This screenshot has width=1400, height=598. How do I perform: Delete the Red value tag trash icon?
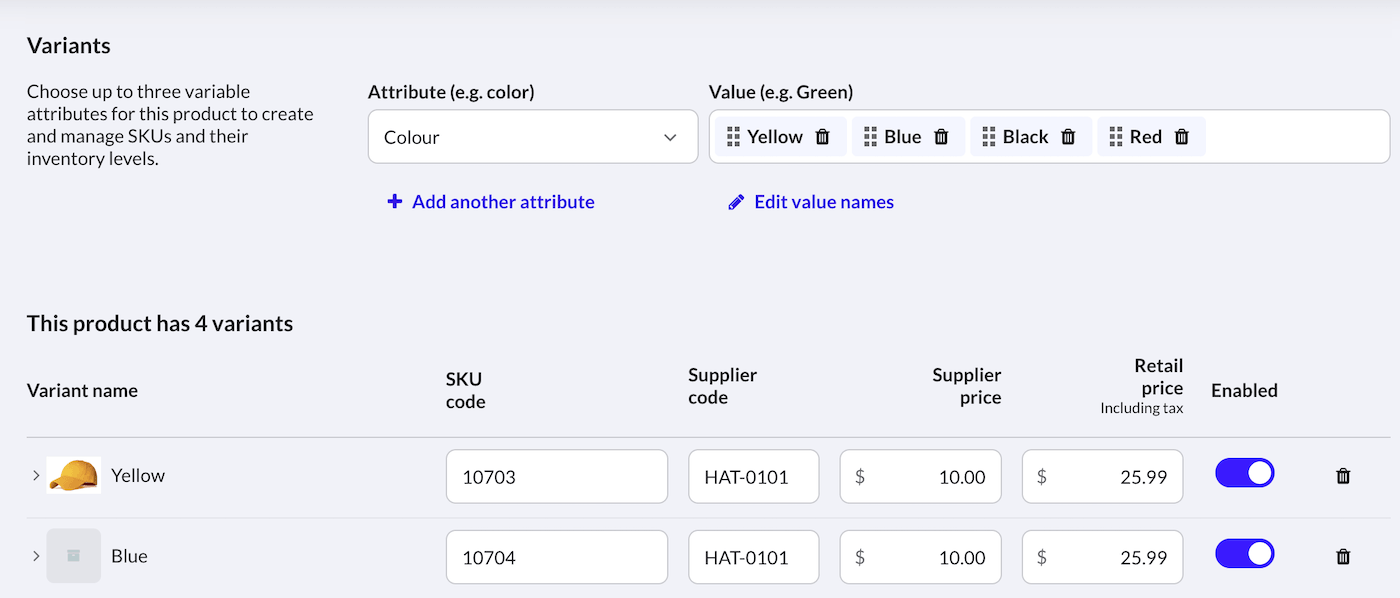pos(1182,137)
